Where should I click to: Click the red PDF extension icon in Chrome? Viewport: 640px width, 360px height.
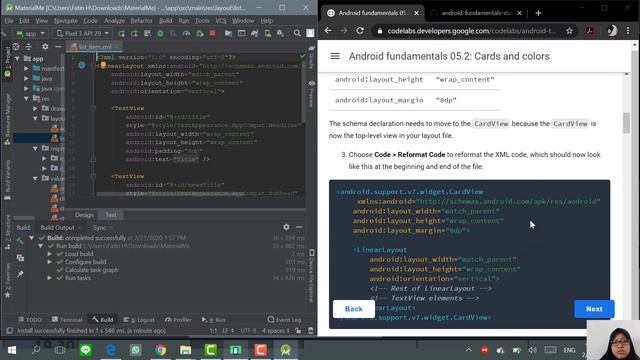pos(589,31)
